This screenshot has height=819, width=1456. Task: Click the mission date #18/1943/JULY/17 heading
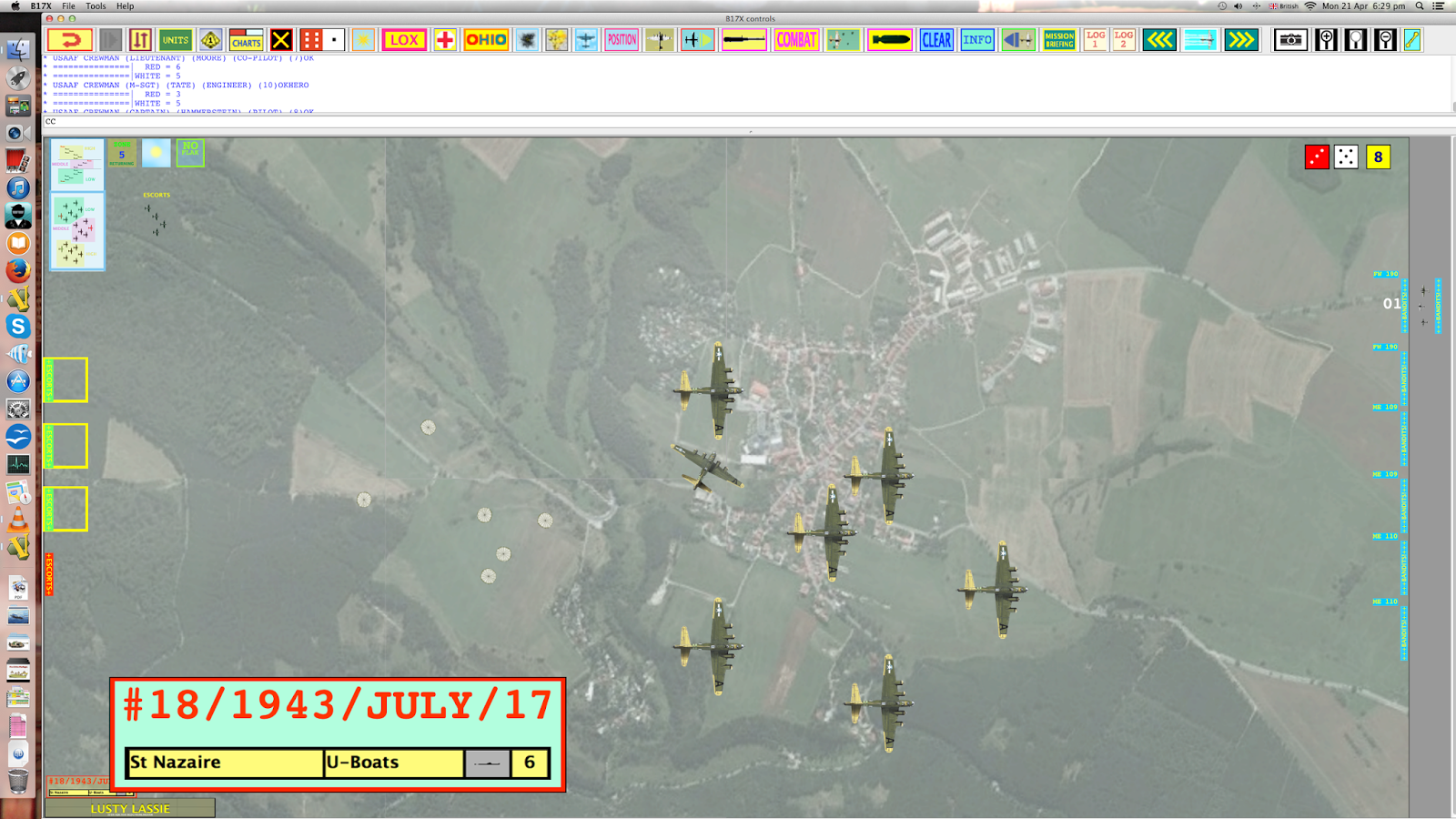tap(338, 706)
